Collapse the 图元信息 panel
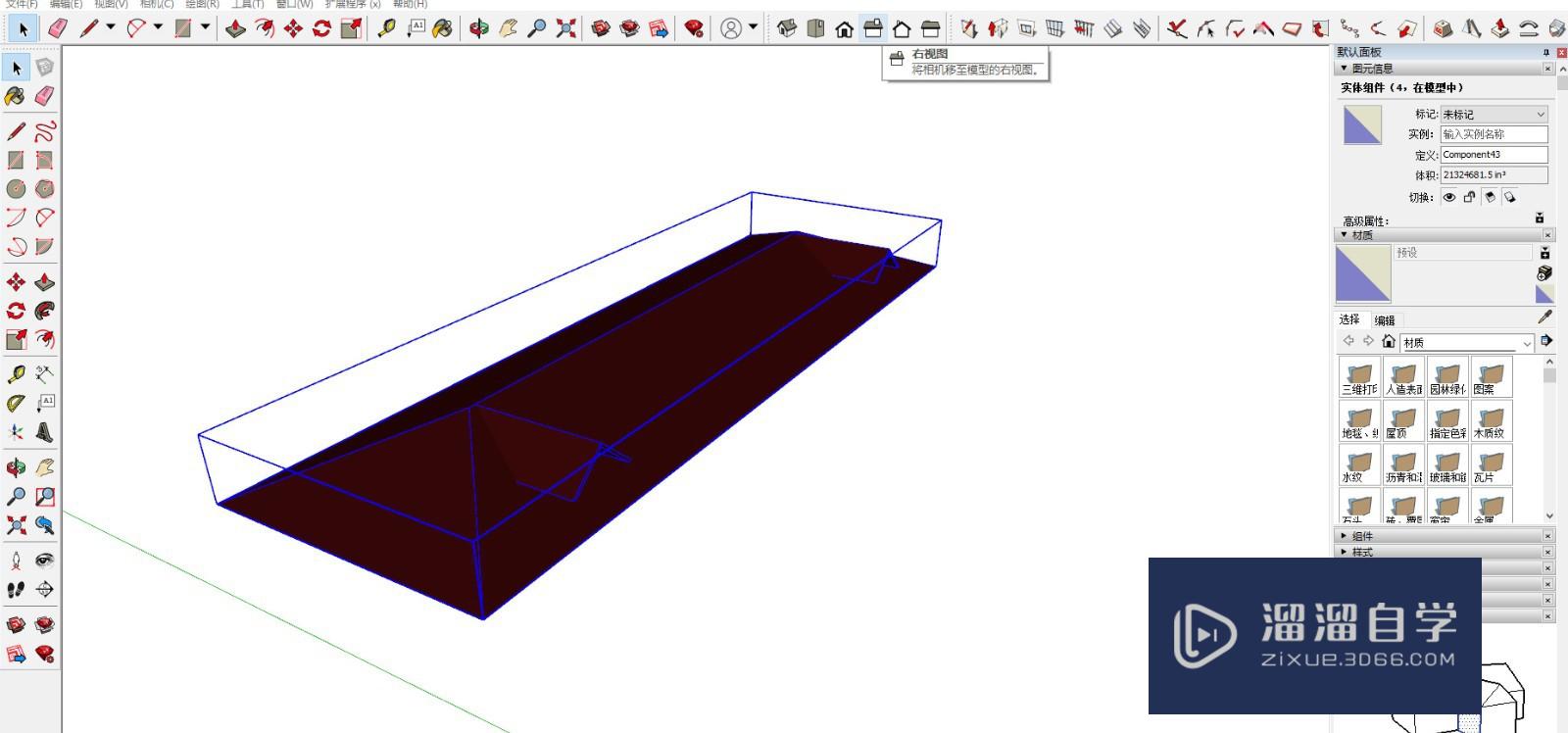Screen dimensions: 1568x733 1344,69
